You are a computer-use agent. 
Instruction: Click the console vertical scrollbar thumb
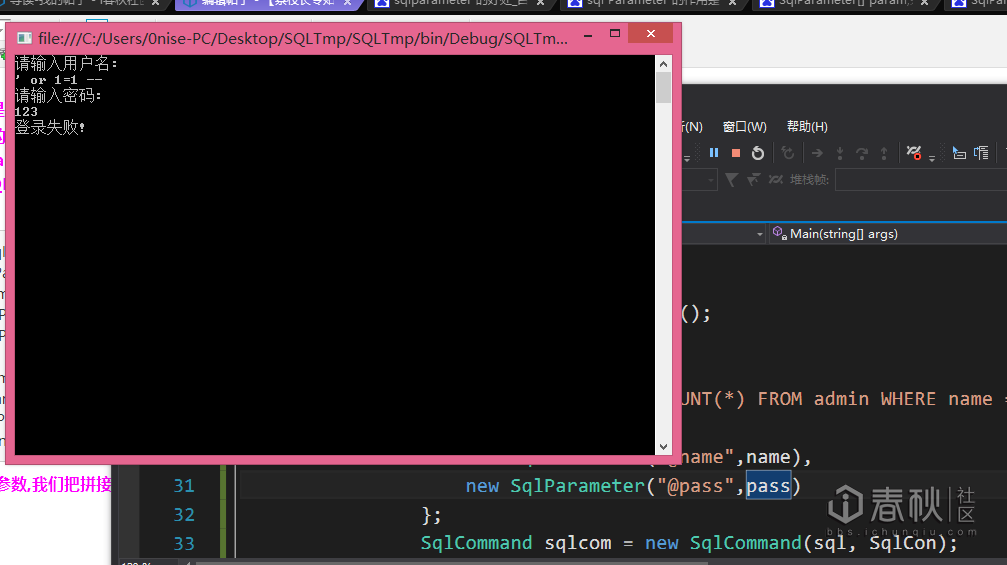tap(663, 87)
